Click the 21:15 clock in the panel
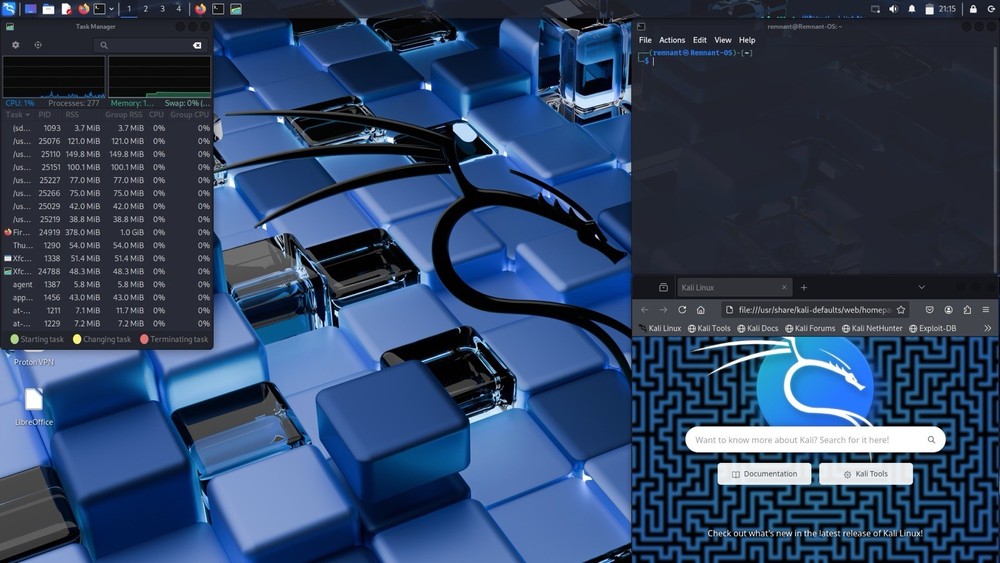The width and height of the screenshot is (1000, 563). pos(947,9)
